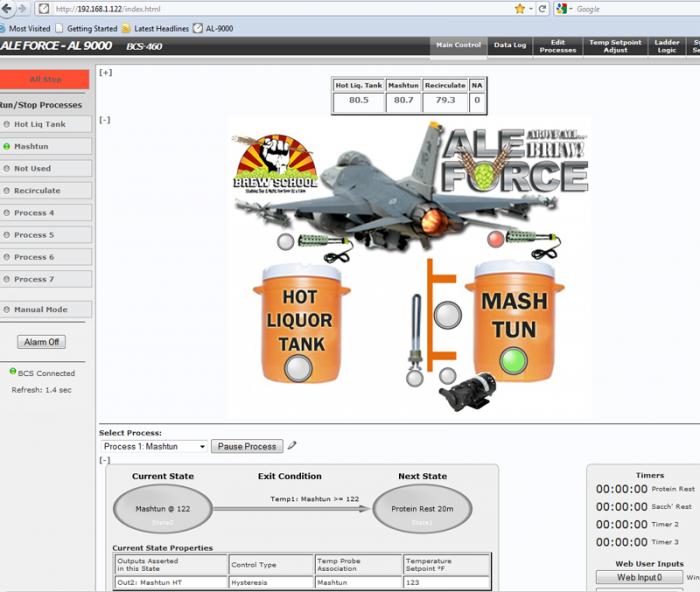700x592 pixels.
Task: Toggle the small grey light above the pump
Action: [x=447, y=376]
